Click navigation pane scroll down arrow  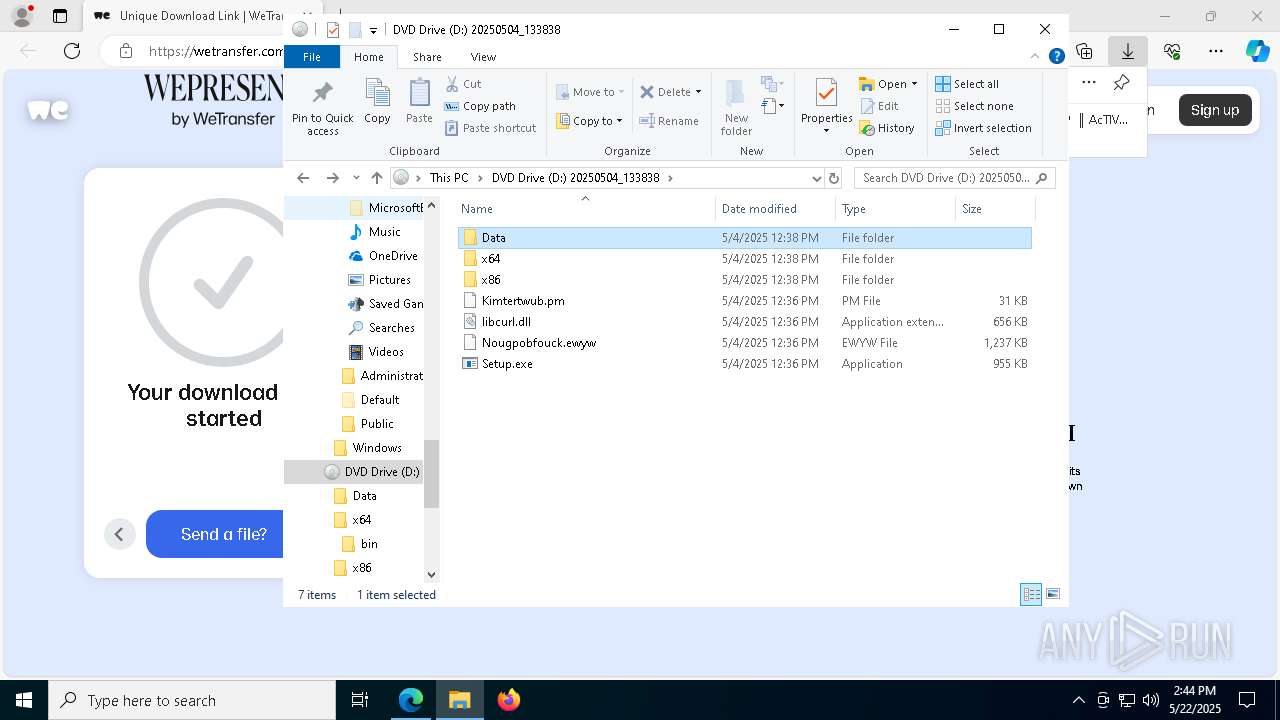[x=431, y=574]
